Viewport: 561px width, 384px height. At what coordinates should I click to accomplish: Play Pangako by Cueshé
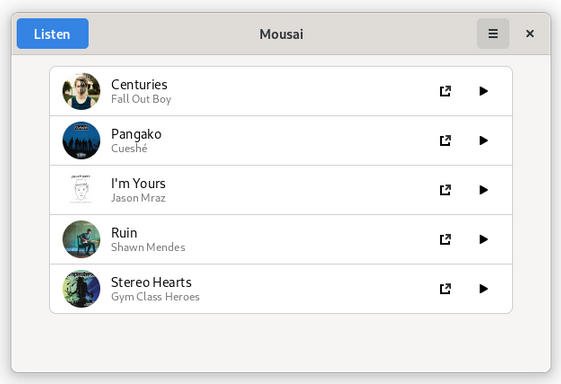(x=483, y=141)
